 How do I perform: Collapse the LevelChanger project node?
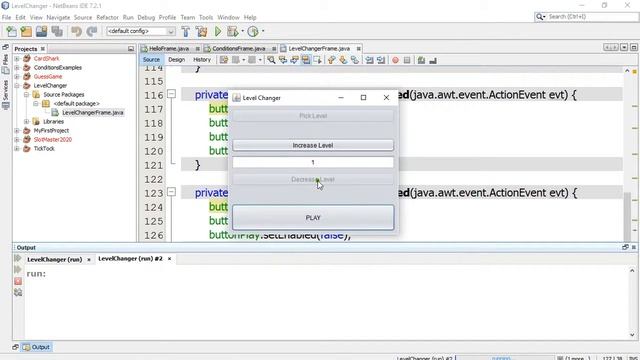point(17,86)
